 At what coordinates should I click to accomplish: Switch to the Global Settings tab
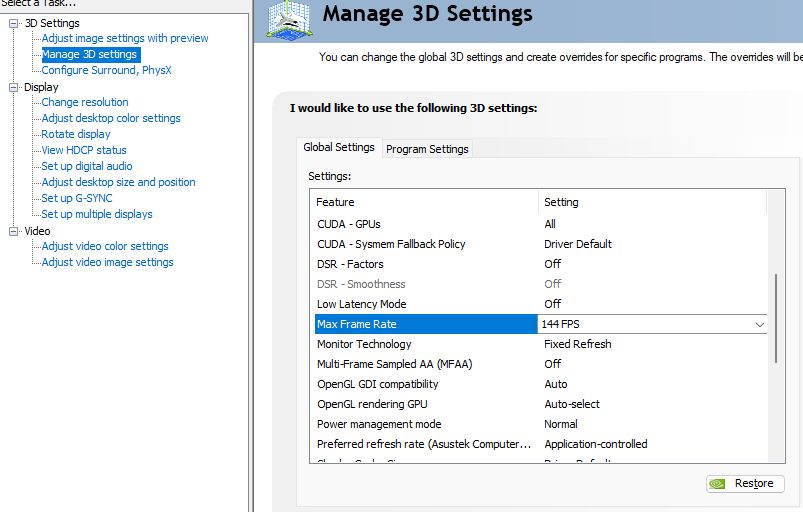[339, 147]
